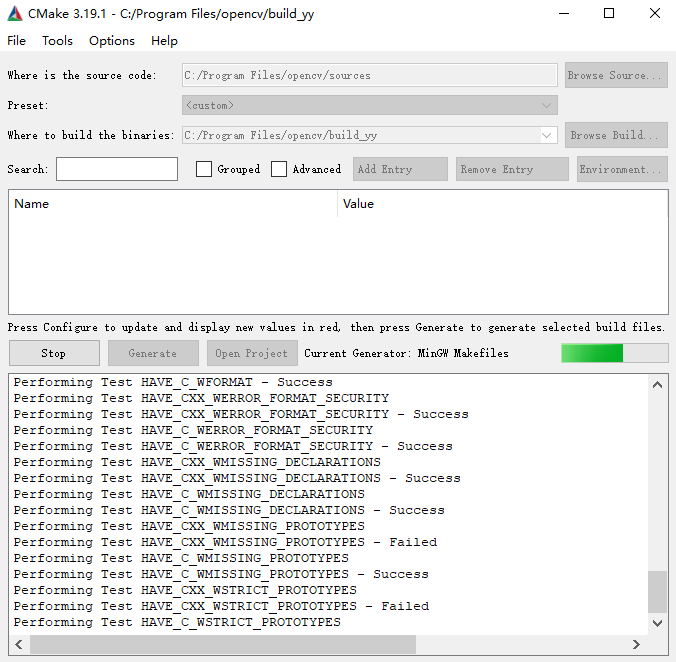Click the source code path field
Viewport: 676px width, 662px height.
coord(369,75)
